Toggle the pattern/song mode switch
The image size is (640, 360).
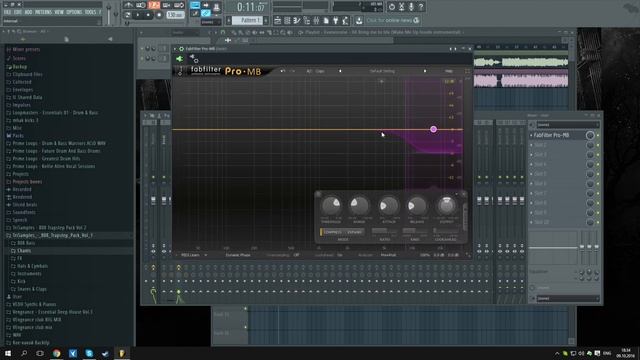tap(127, 15)
